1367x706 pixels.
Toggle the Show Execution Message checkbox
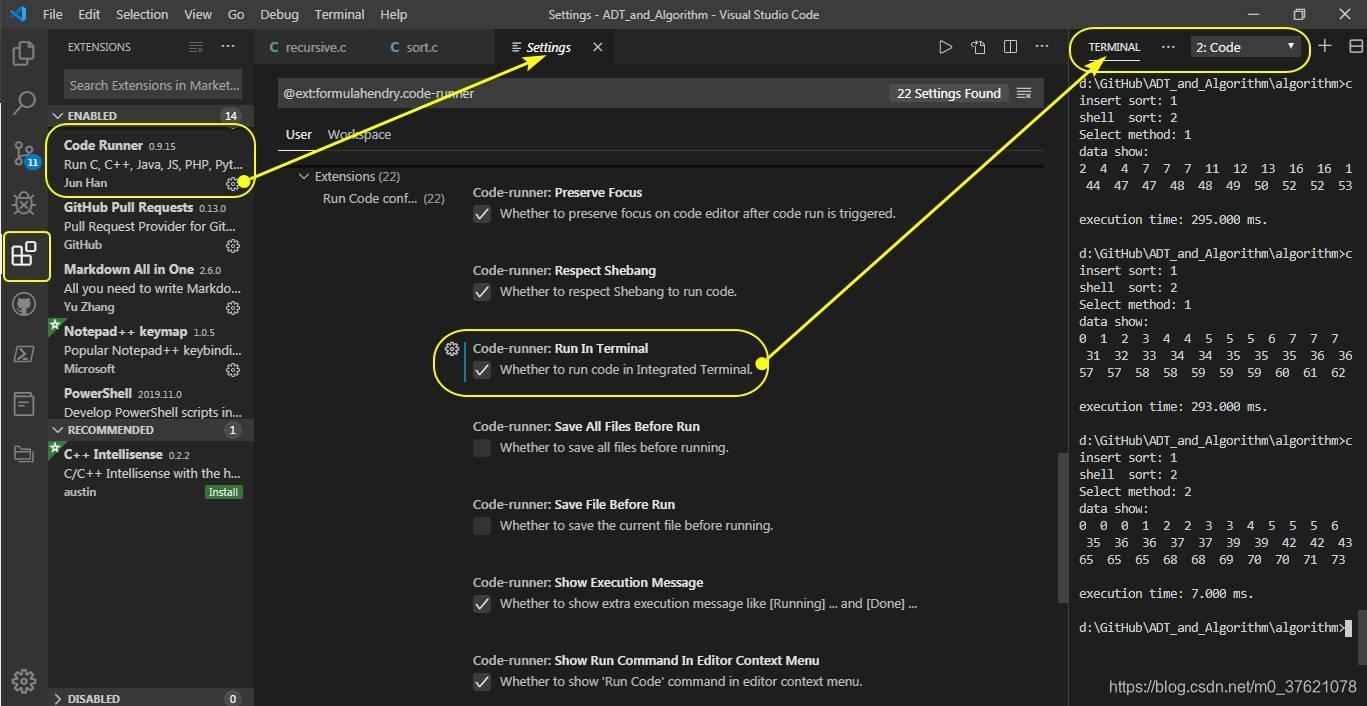[482, 604]
